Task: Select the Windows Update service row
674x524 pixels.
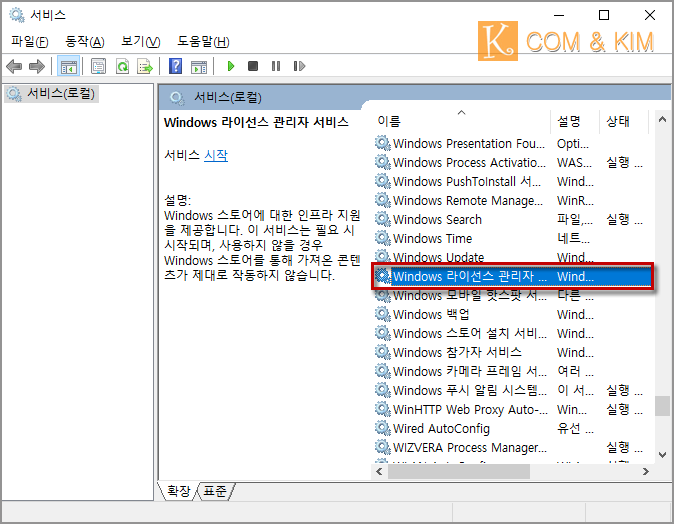Action: (x=512, y=257)
